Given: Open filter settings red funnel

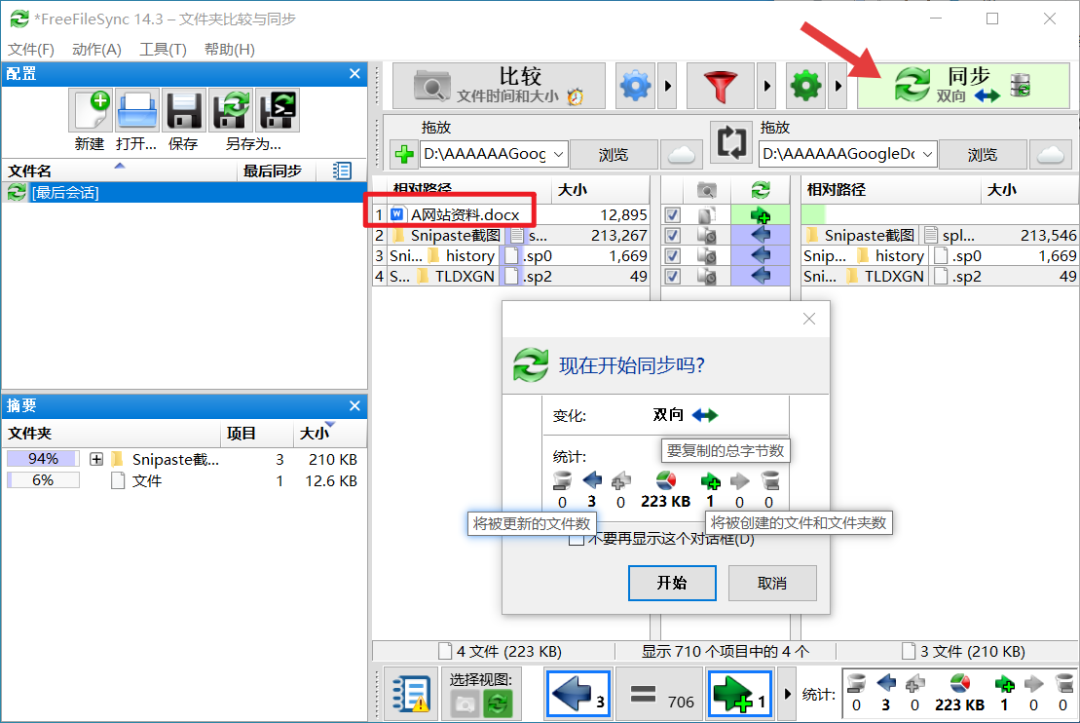Looking at the screenshot, I should [720, 86].
